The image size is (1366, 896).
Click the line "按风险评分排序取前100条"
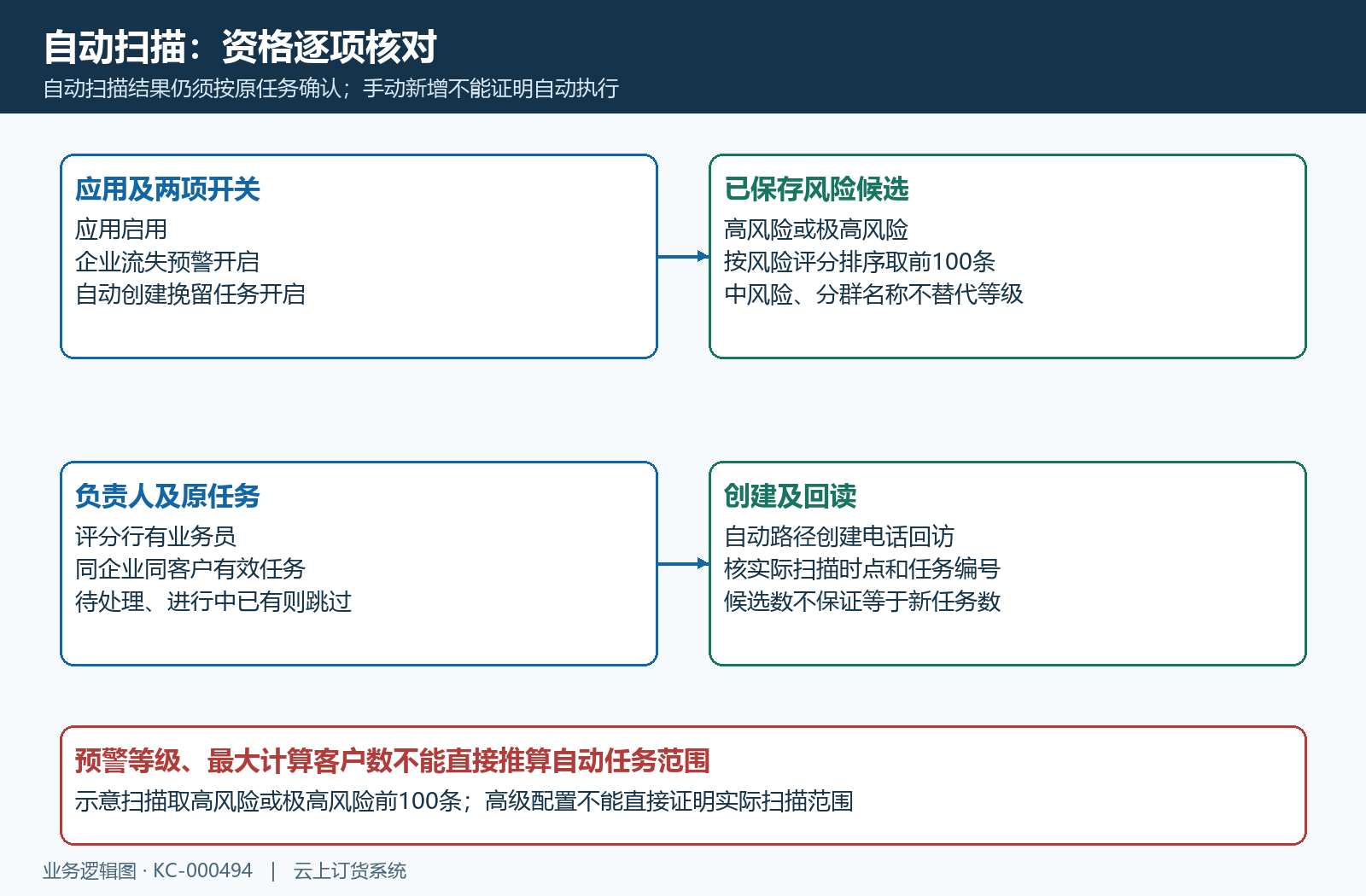(860, 261)
